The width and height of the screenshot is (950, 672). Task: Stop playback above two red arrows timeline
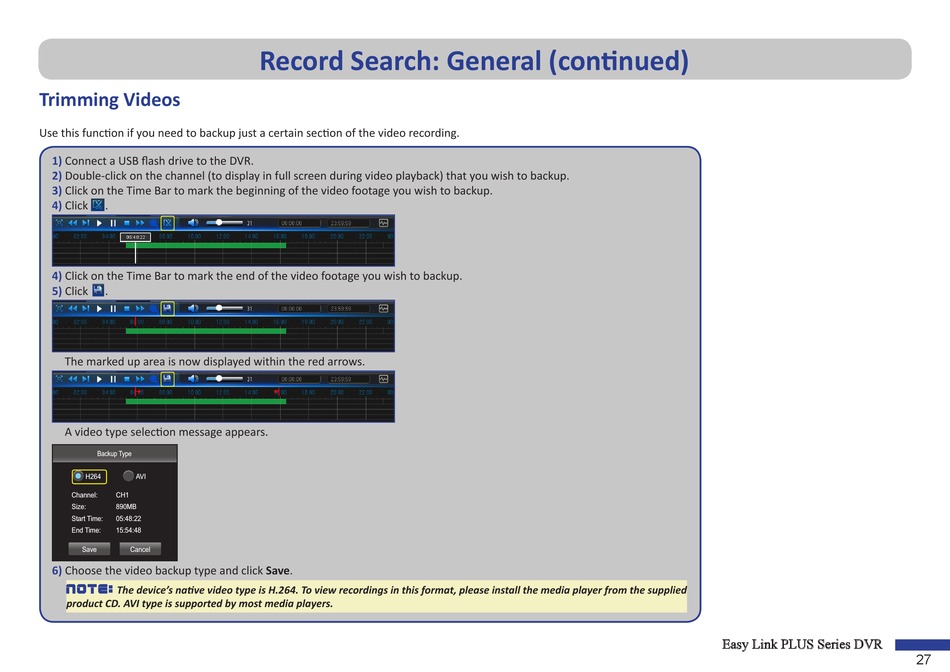(x=127, y=379)
